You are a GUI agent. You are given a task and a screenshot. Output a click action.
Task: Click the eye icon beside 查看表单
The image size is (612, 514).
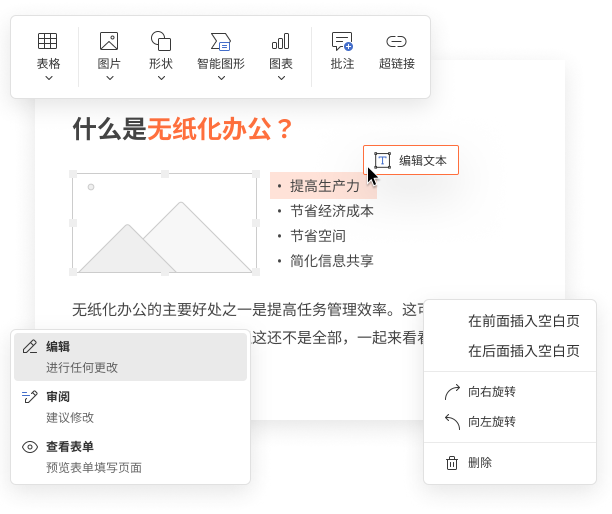[30, 447]
